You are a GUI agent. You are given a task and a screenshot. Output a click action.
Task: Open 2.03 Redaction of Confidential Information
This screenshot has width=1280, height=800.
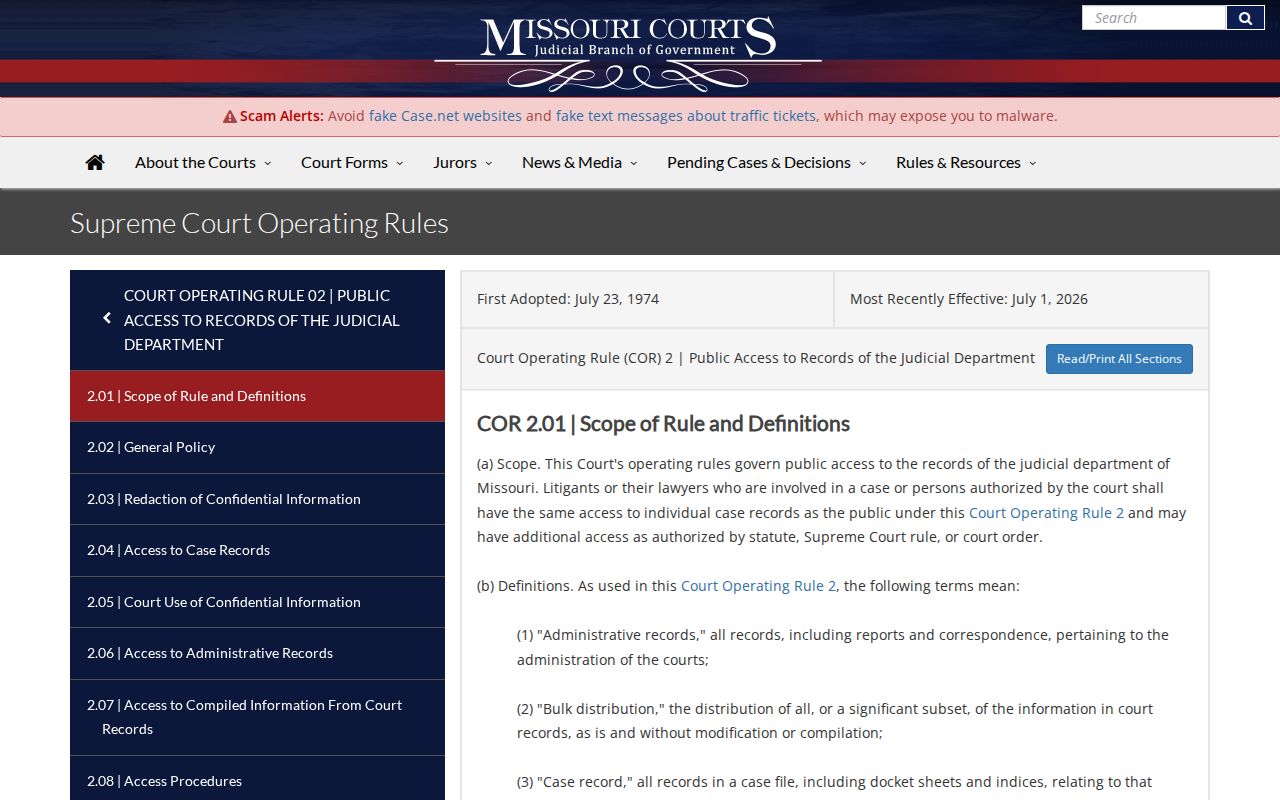click(x=257, y=499)
